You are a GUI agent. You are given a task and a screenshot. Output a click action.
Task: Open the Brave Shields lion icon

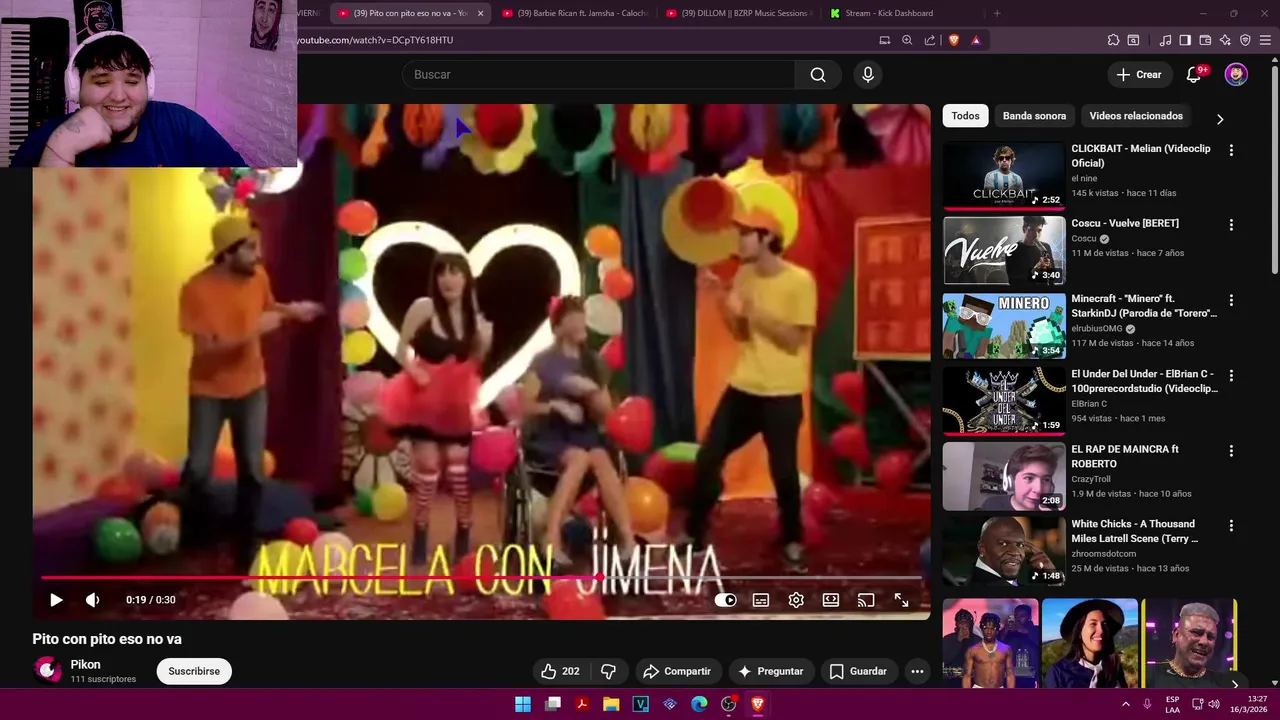[x=954, y=40]
